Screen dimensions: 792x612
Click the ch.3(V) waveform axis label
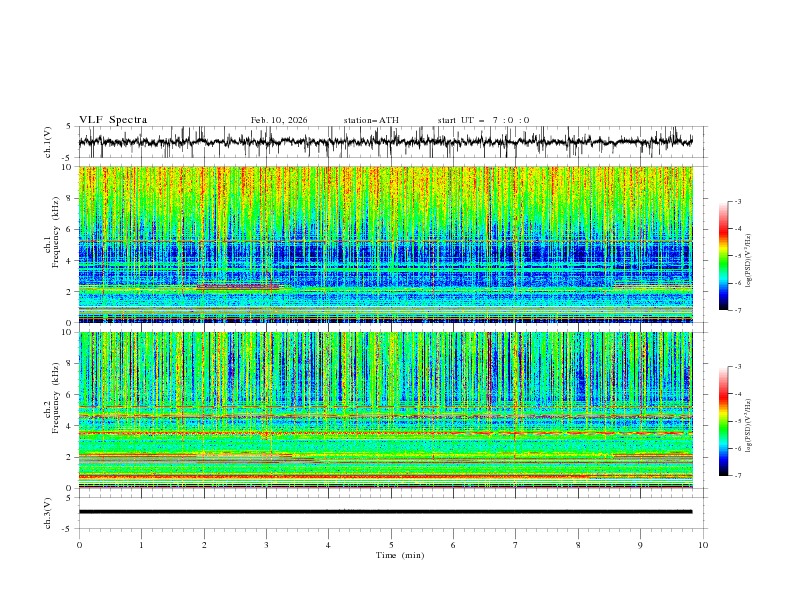click(48, 511)
